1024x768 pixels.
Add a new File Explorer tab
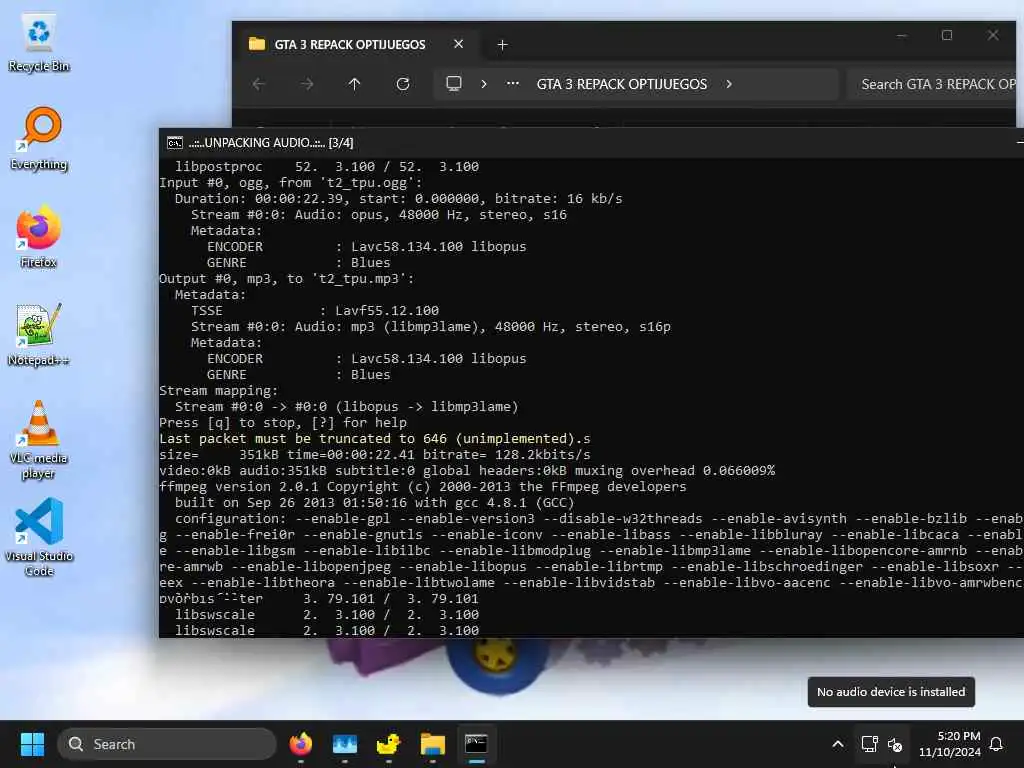click(x=502, y=44)
